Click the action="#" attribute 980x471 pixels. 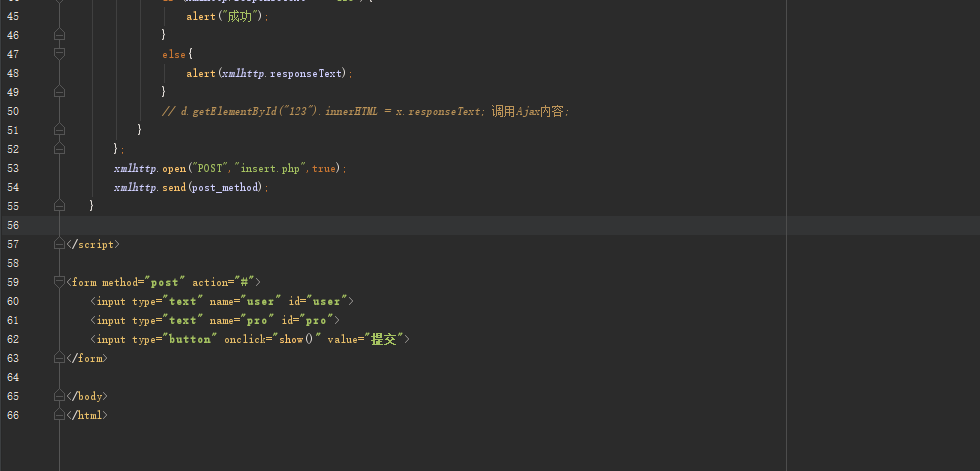pyautogui.click(x=223, y=282)
